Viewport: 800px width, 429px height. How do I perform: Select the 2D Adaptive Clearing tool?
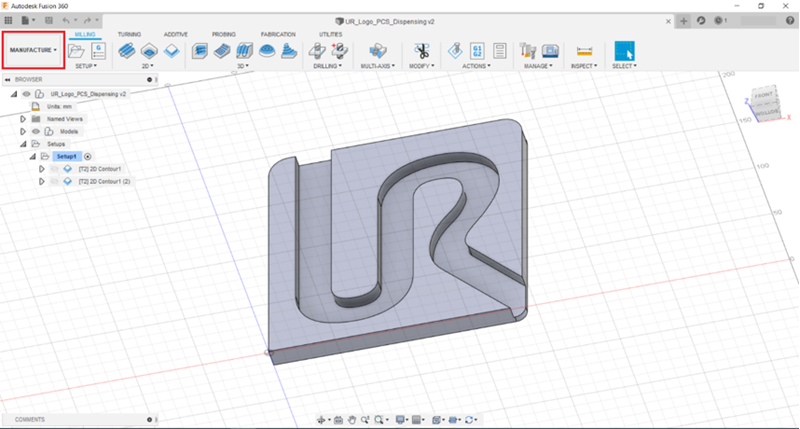(127, 51)
